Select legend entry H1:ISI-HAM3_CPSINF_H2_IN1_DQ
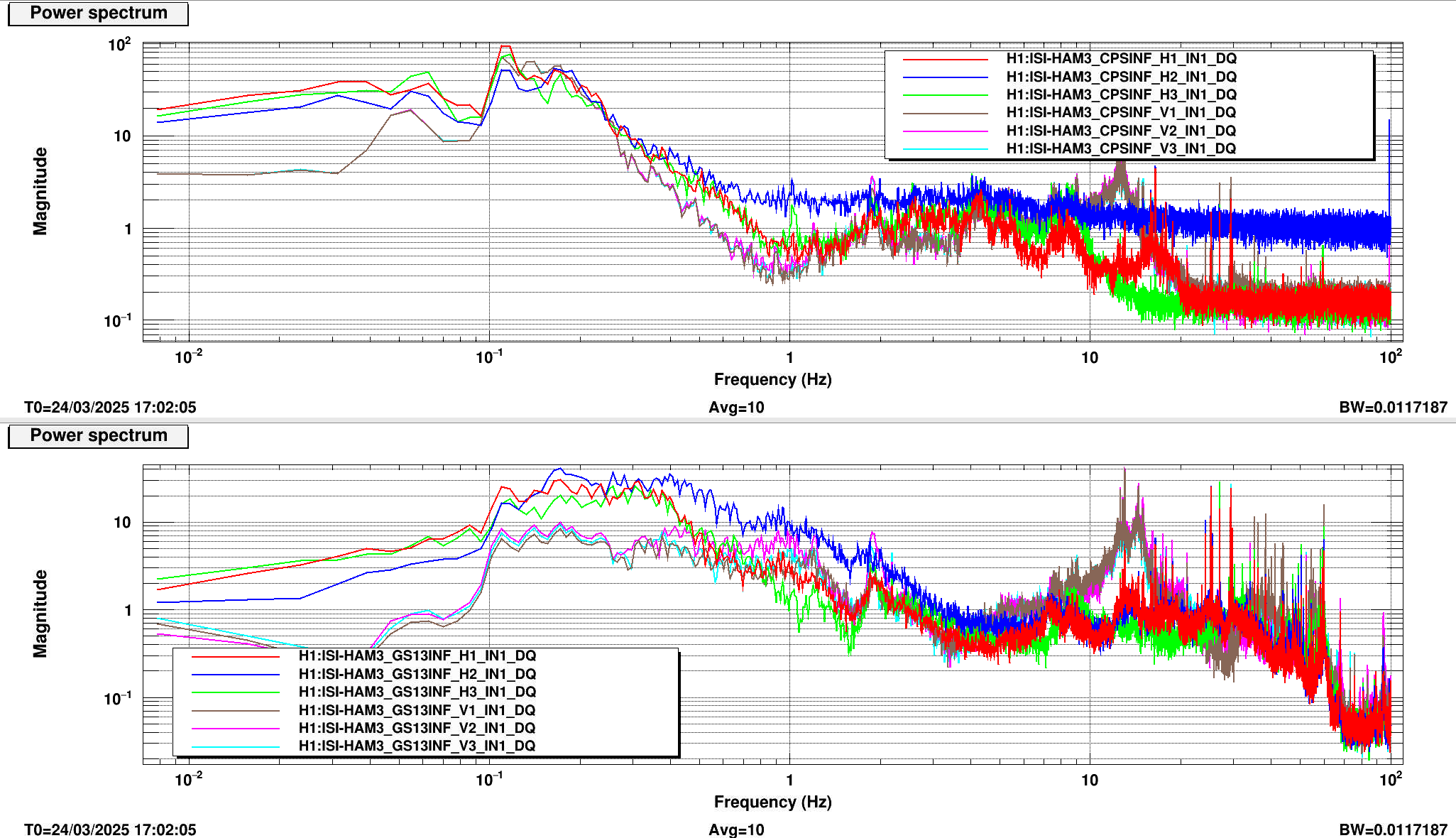This screenshot has height=838, width=1456. (1121, 77)
